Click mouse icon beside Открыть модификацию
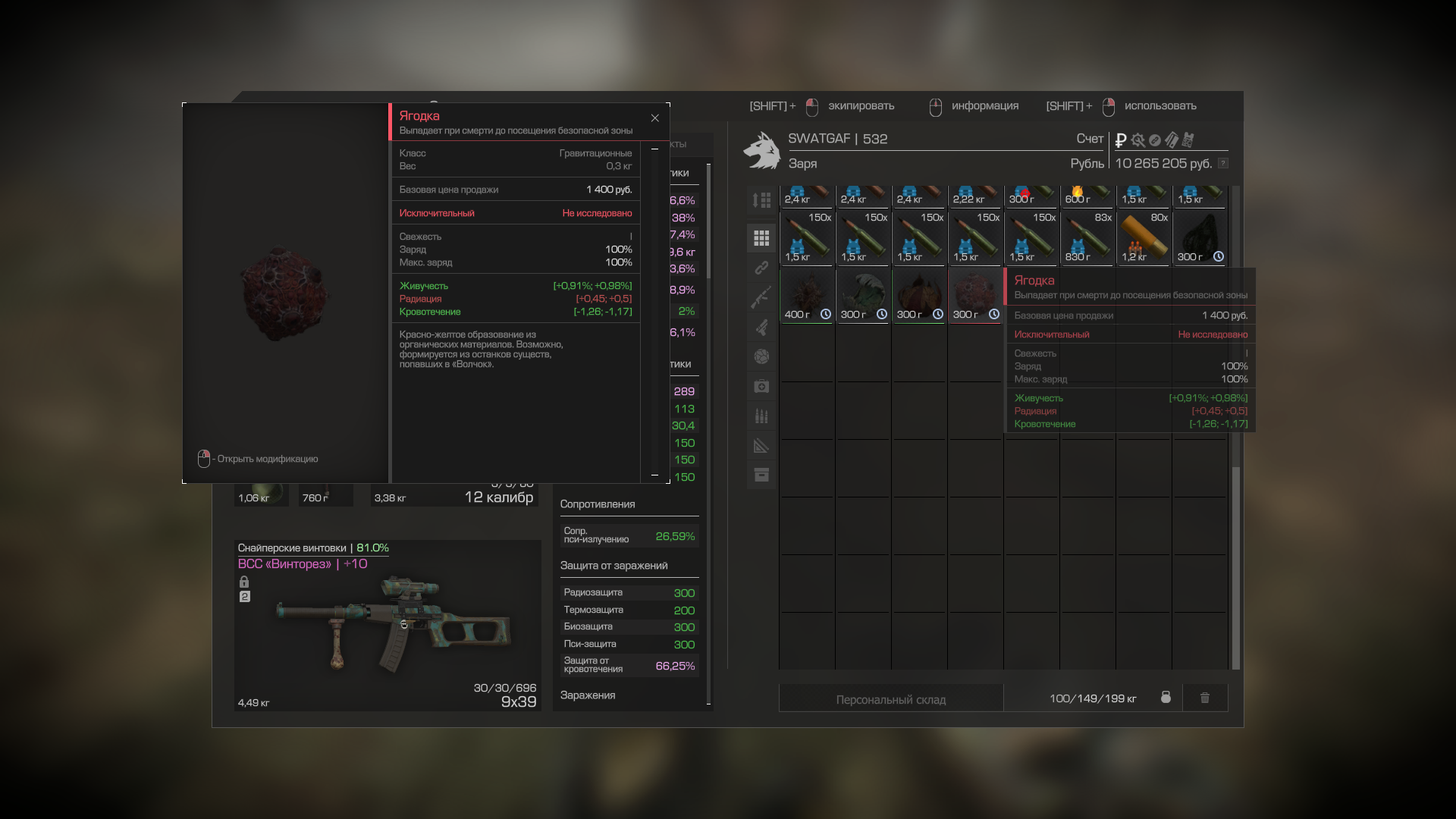The width and height of the screenshot is (1456, 819). pyautogui.click(x=203, y=459)
